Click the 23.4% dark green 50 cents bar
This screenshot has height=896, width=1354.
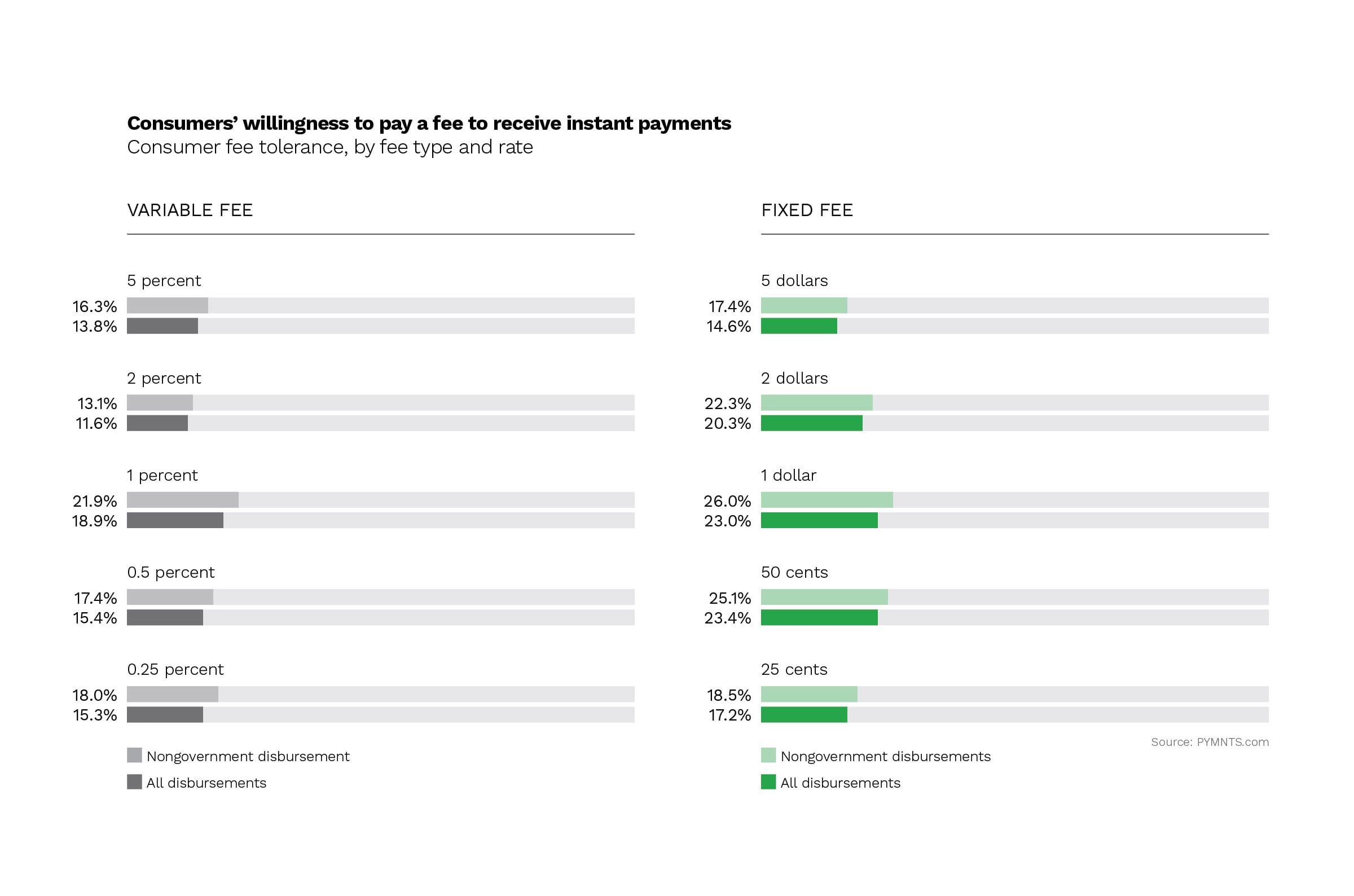tap(819, 617)
